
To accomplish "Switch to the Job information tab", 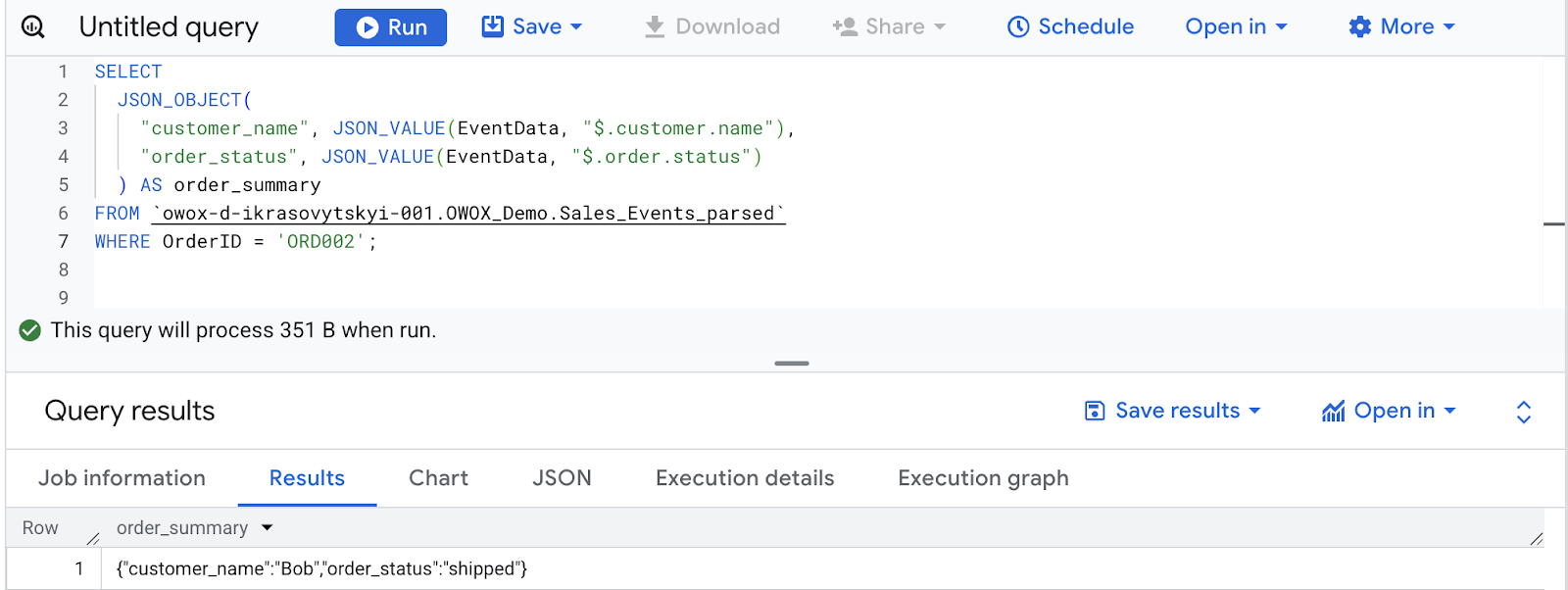I will click(x=122, y=478).
